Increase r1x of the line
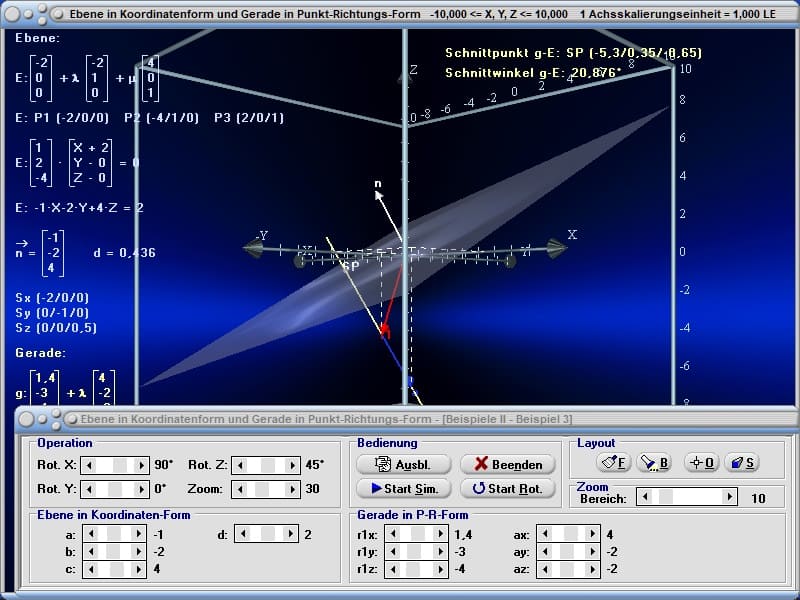 click(x=440, y=534)
